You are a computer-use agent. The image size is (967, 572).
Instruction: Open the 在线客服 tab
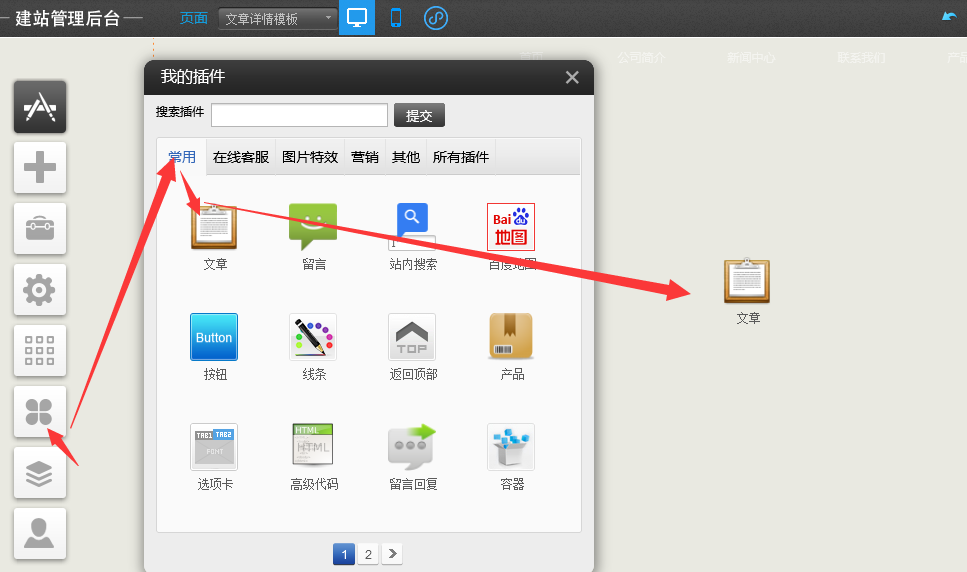click(241, 157)
